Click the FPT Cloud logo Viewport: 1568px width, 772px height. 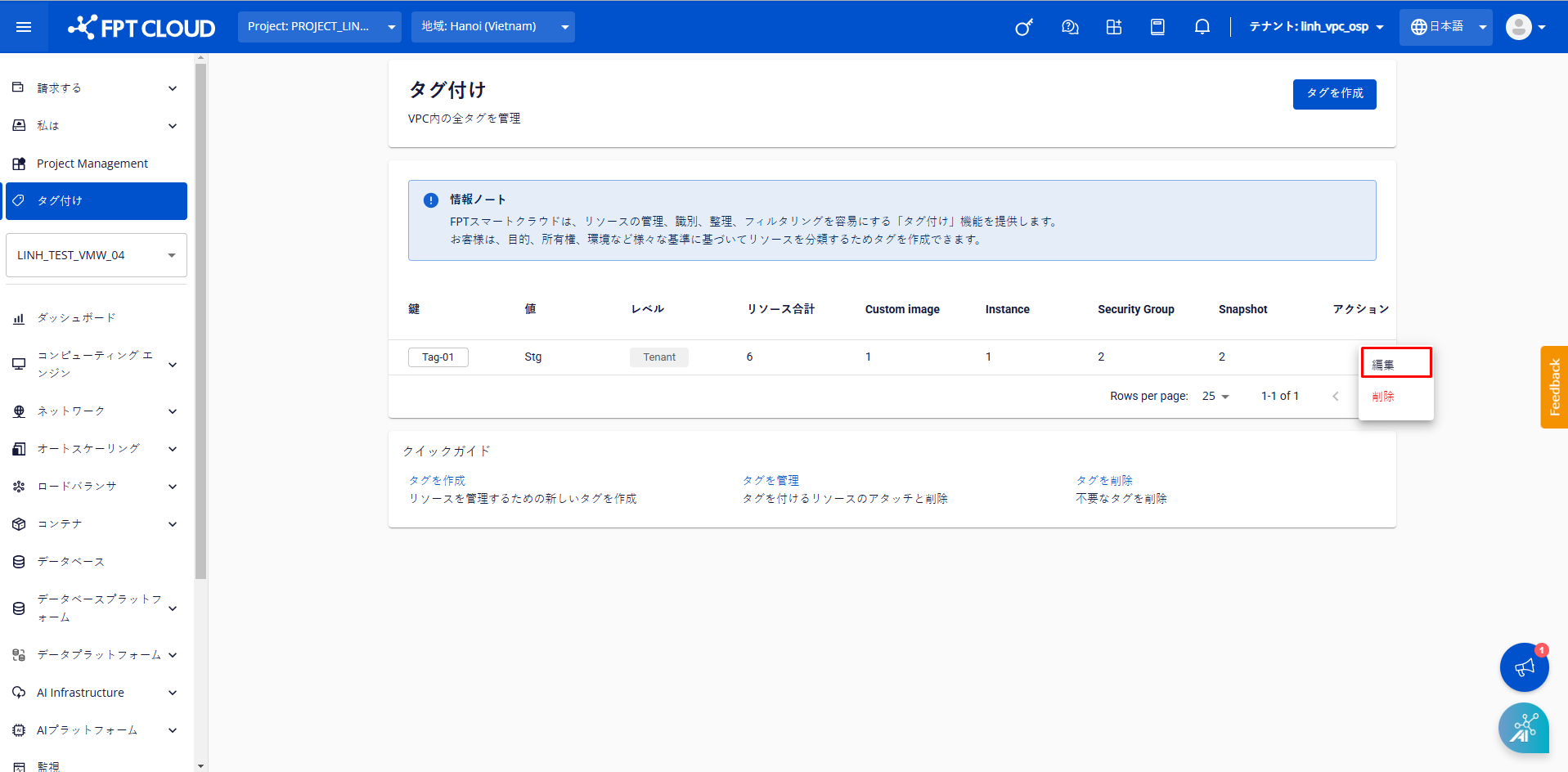point(142,27)
